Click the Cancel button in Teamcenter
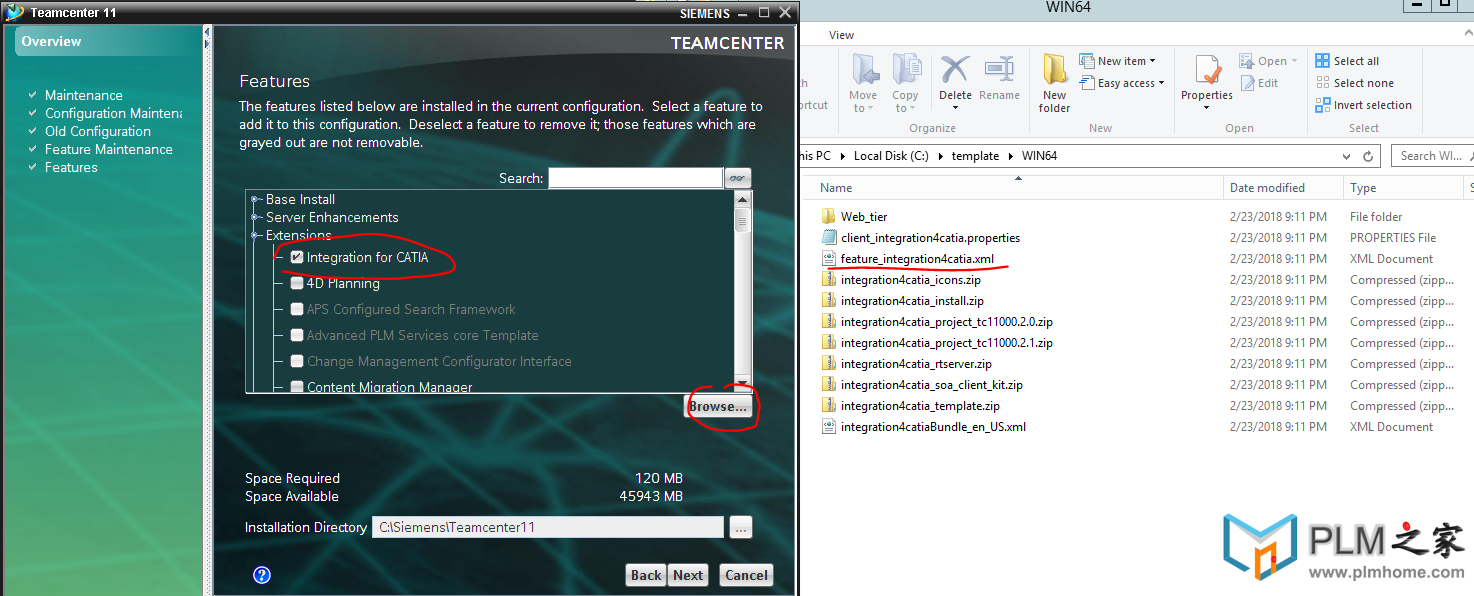The image size is (1474, 596). click(x=746, y=575)
